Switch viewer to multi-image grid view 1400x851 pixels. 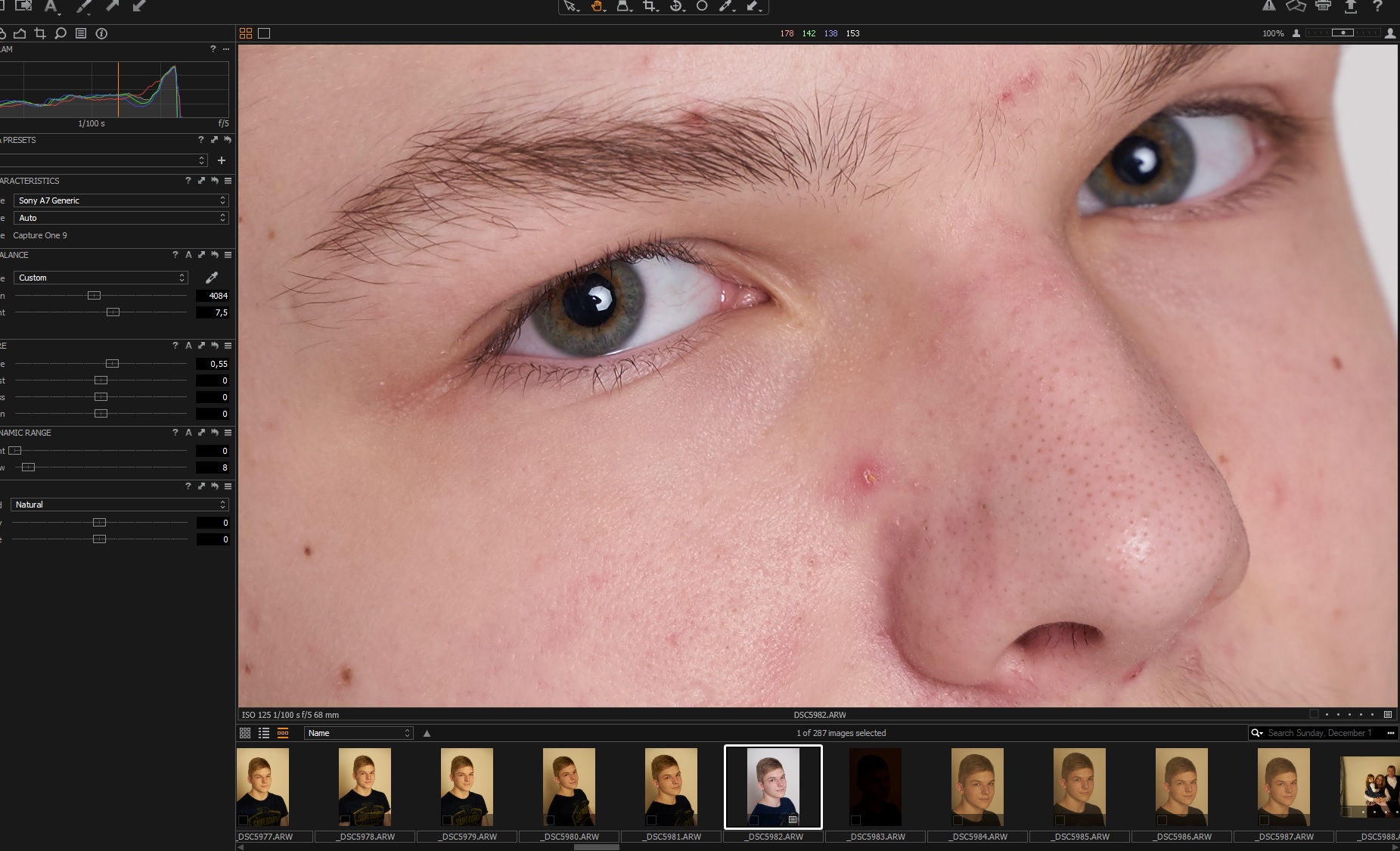point(246,33)
